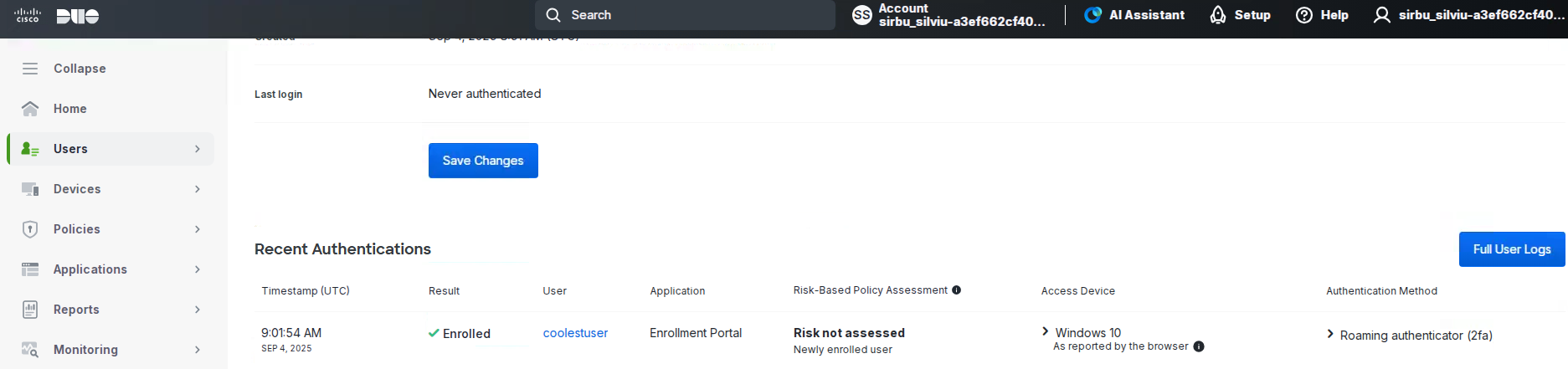This screenshot has height=369, width=1568.
Task: Click the User column header
Action: pos(554,291)
